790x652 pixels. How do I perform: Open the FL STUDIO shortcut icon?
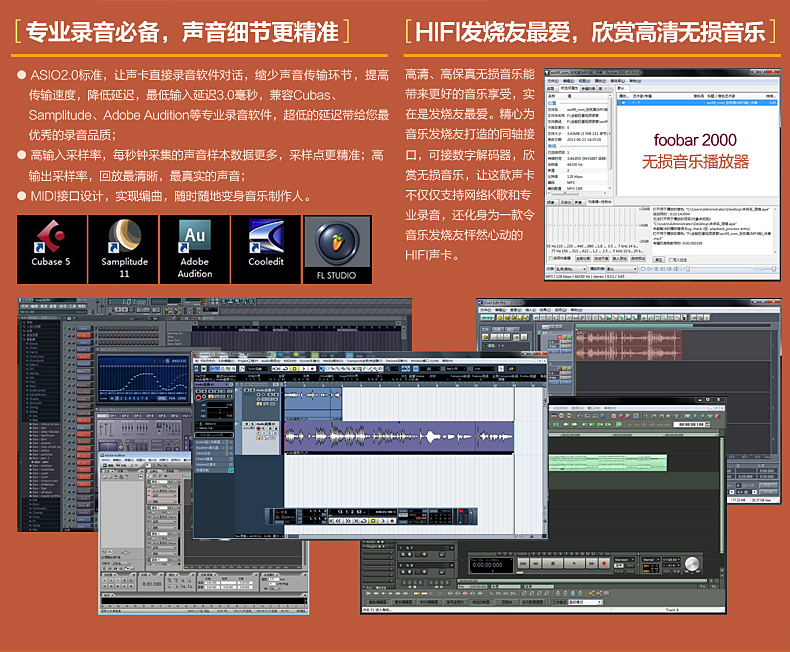pos(337,249)
